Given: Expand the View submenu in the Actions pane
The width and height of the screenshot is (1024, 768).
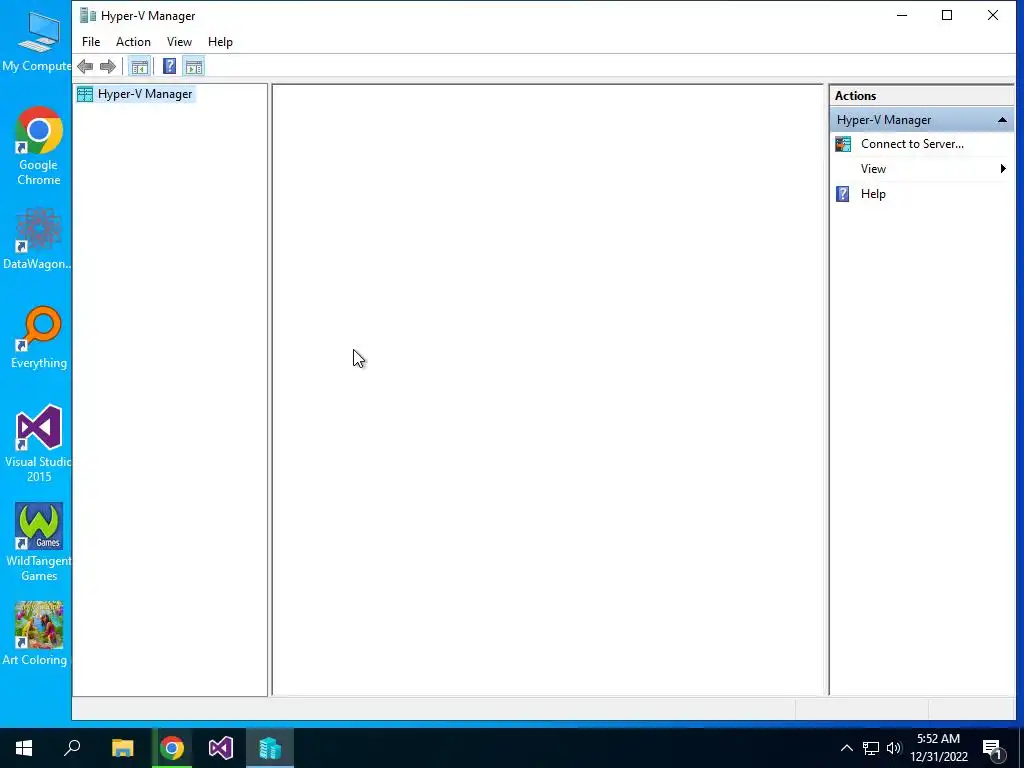Looking at the screenshot, I should tap(921, 168).
